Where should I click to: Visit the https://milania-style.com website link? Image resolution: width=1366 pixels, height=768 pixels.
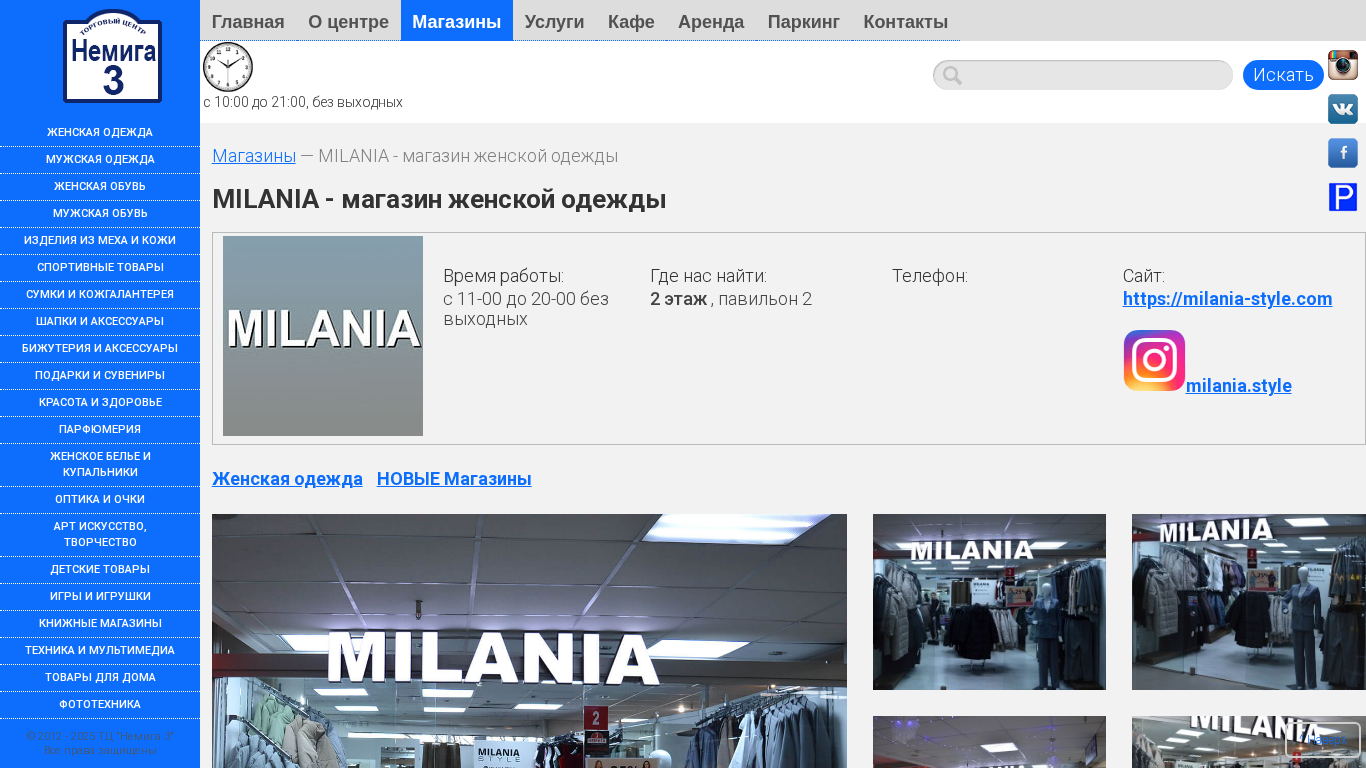pos(1228,298)
